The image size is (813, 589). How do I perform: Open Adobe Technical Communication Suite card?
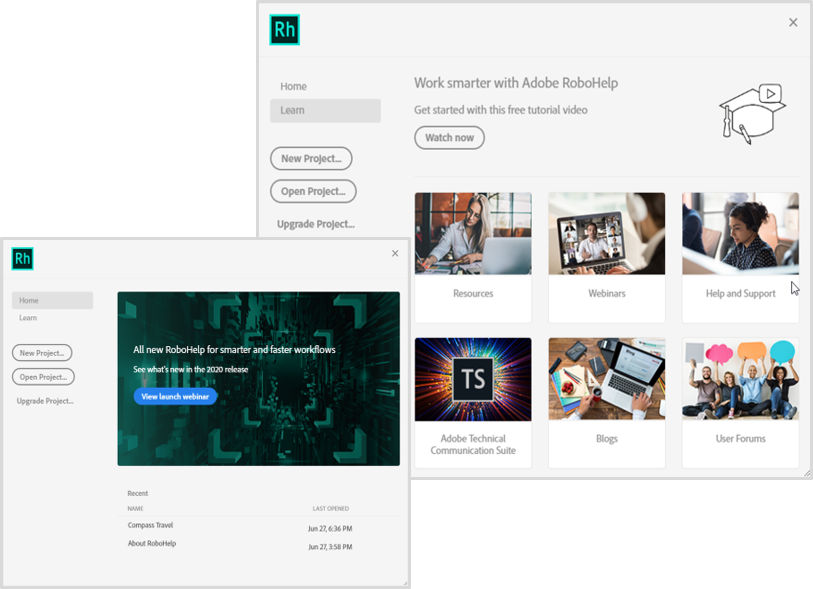(x=473, y=403)
